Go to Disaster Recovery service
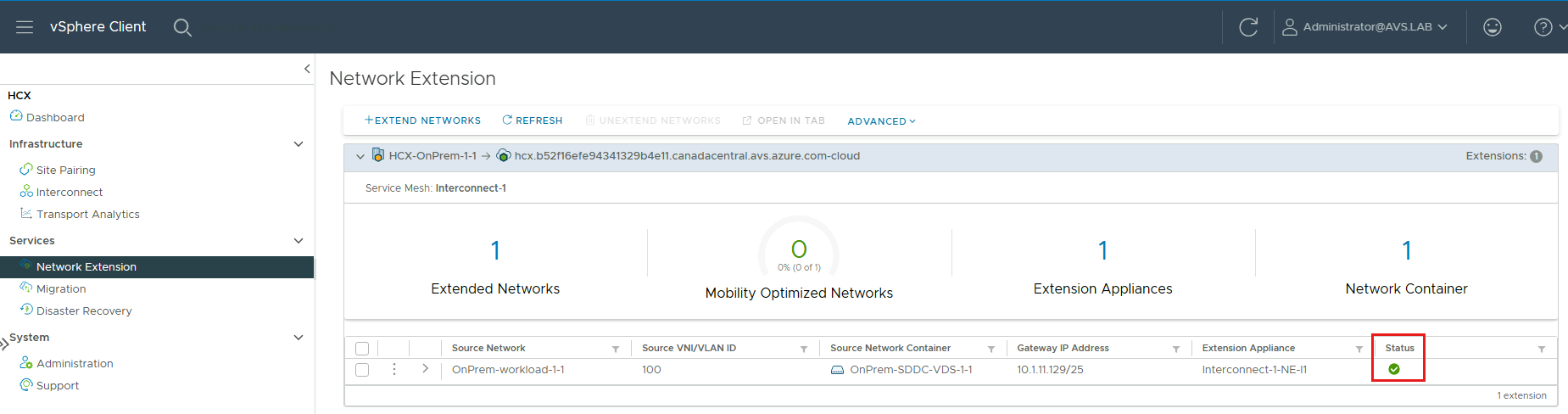 pyautogui.click(x=84, y=310)
